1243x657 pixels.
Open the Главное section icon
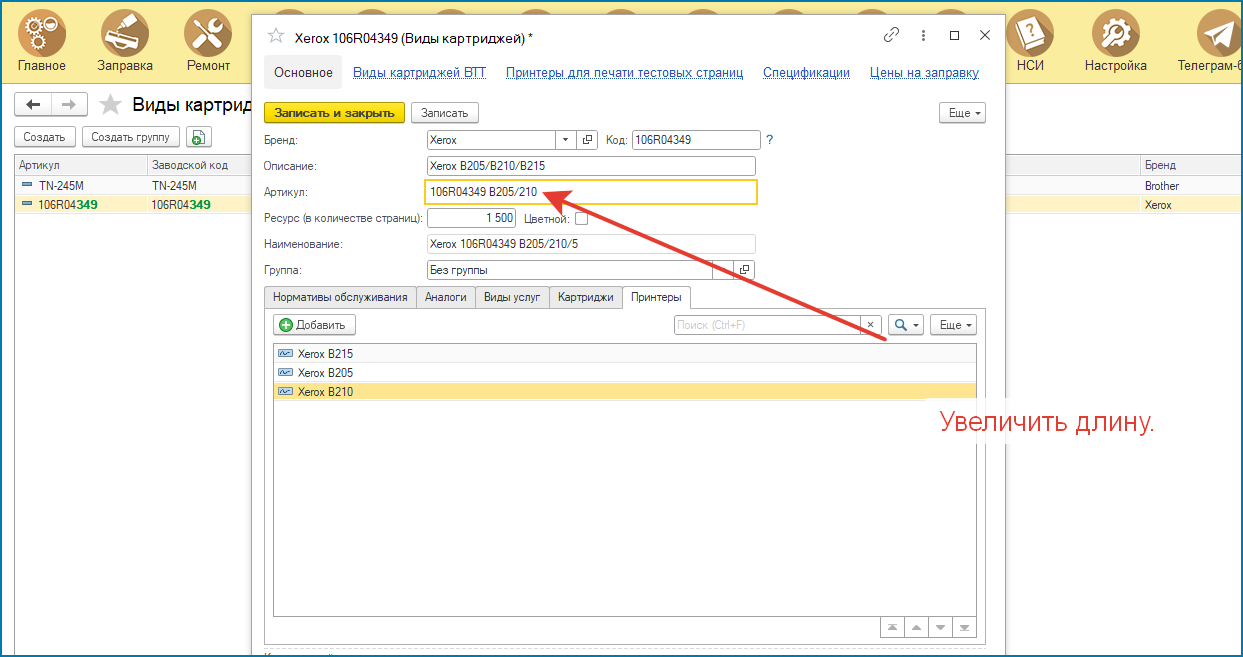(x=41, y=33)
